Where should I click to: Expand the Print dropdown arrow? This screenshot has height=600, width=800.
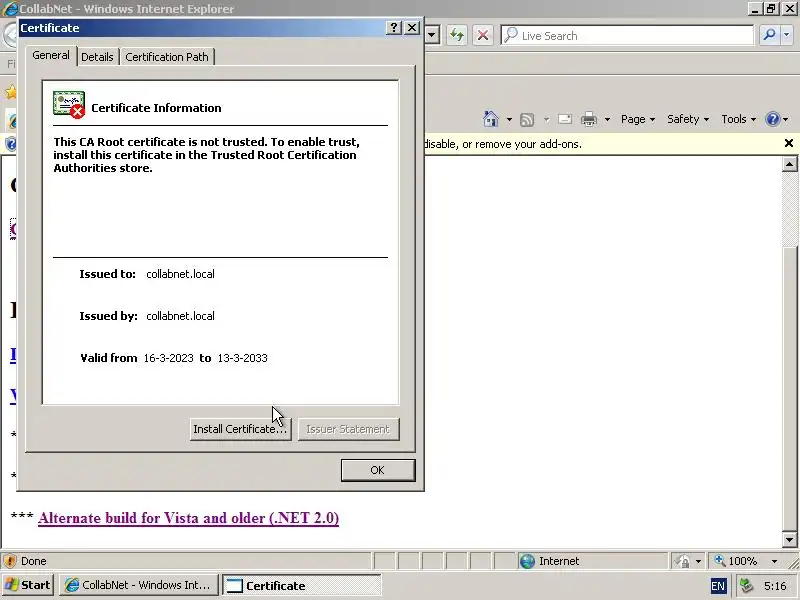click(607, 119)
